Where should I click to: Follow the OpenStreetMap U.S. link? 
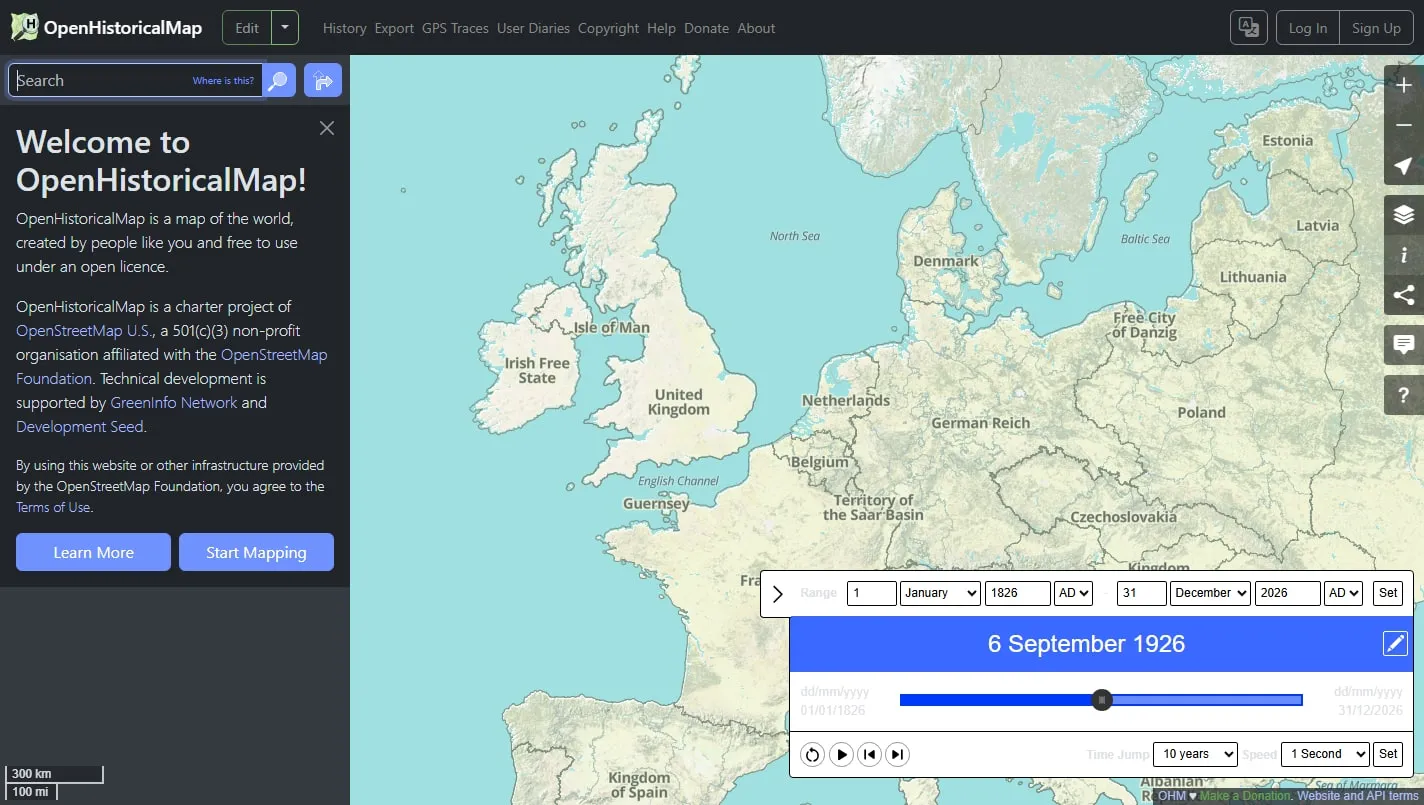(84, 330)
